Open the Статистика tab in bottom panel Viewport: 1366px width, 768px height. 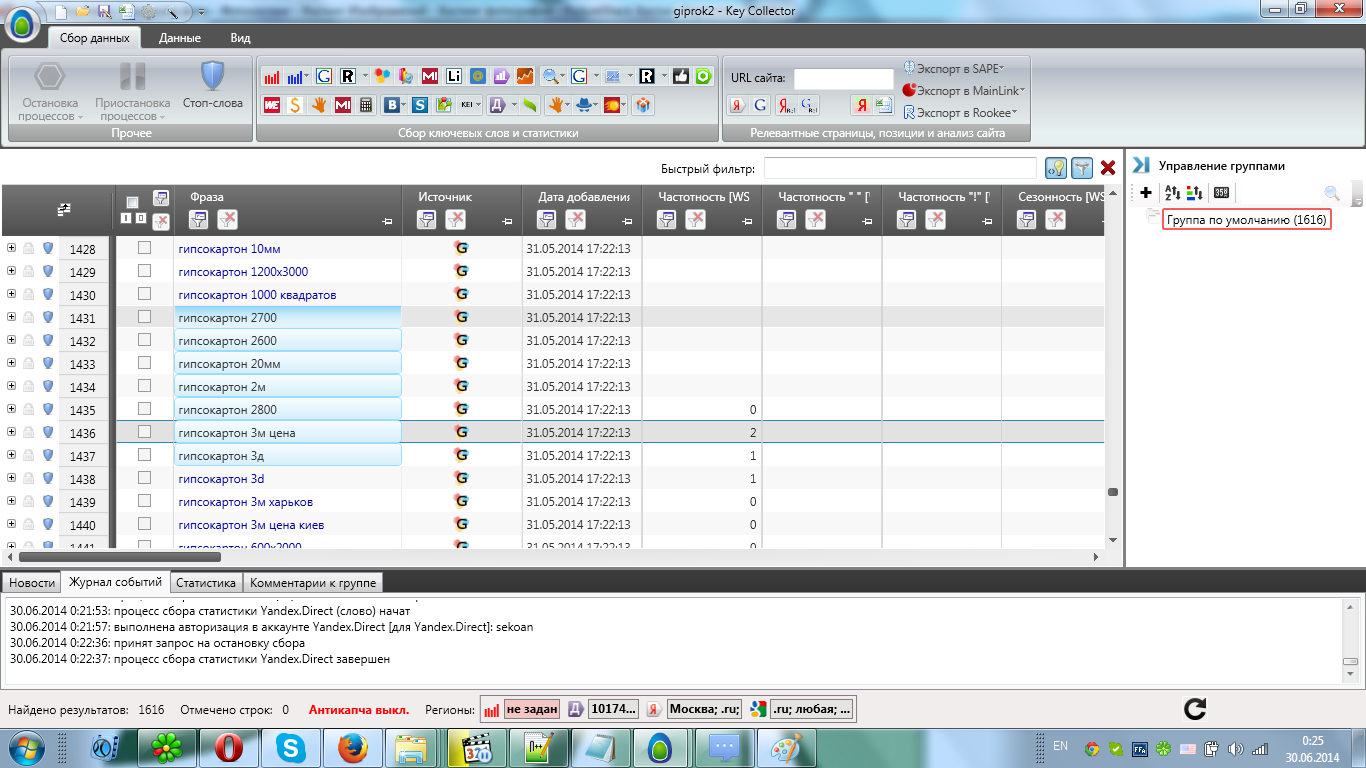pyautogui.click(x=205, y=582)
